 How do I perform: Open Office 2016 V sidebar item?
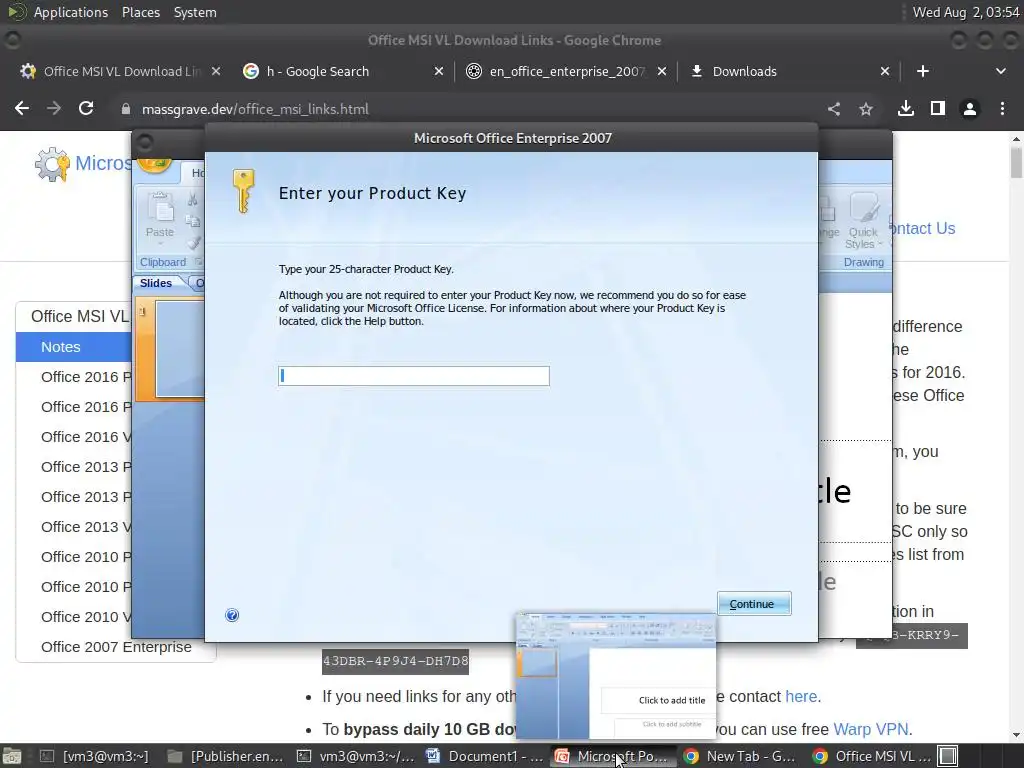click(86, 436)
